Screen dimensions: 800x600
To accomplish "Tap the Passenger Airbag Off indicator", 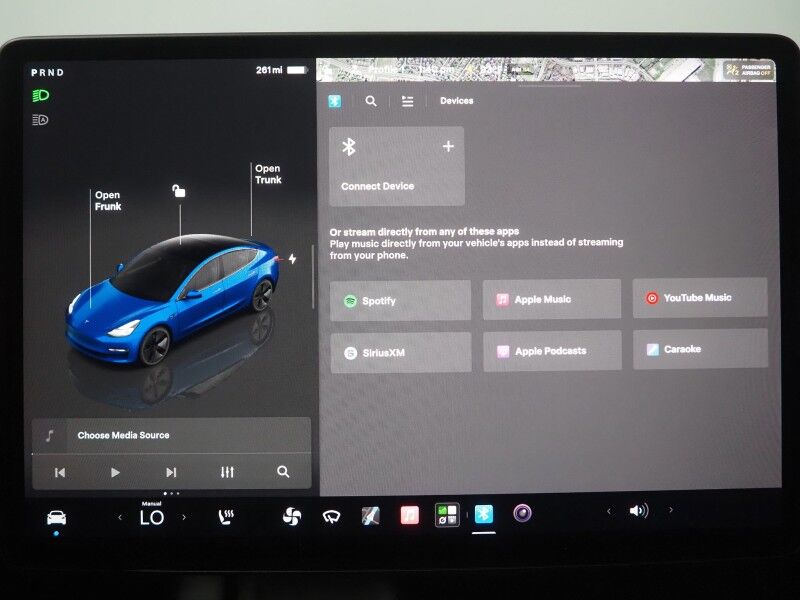I will point(748,70).
